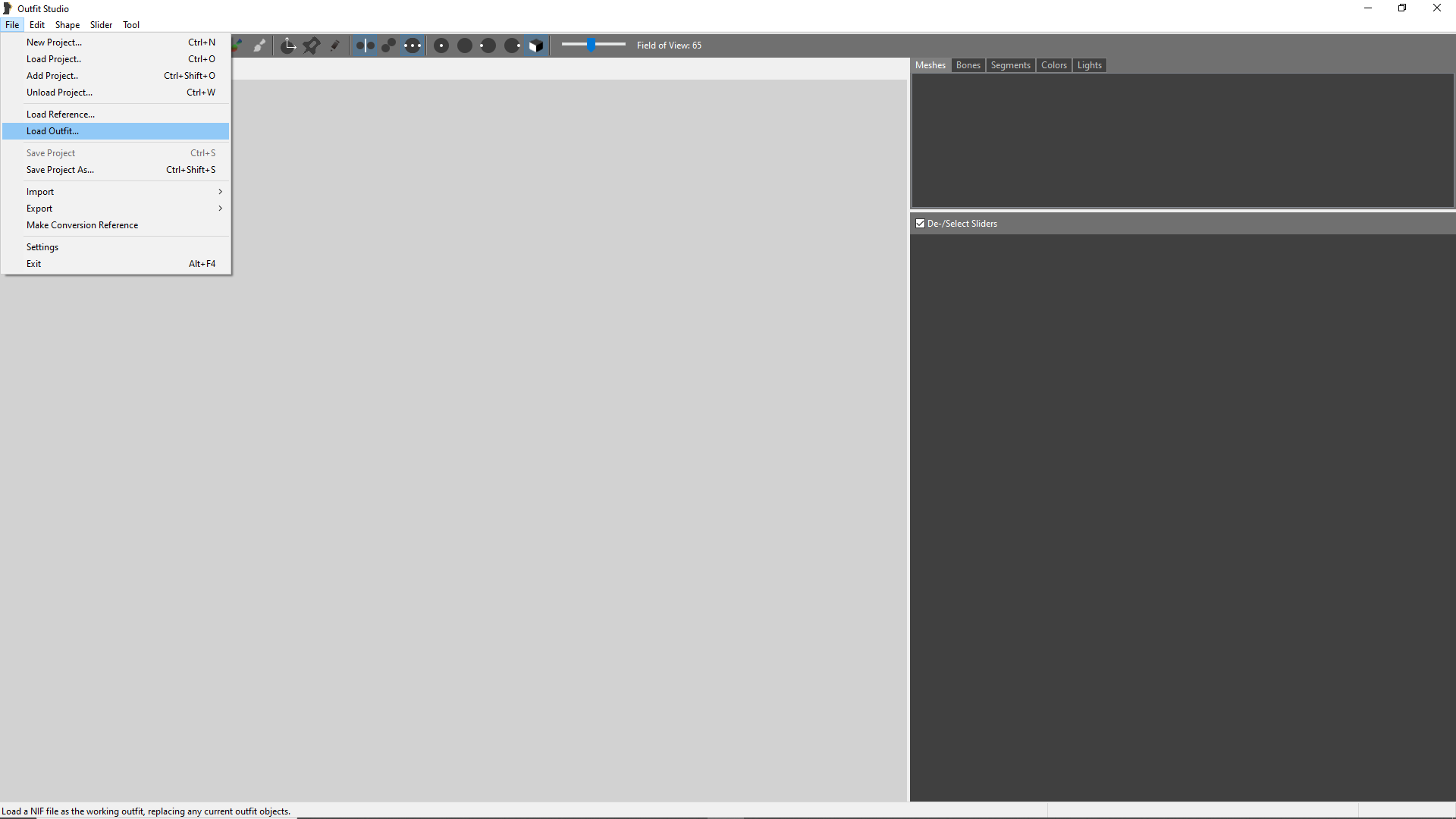Select the vertex edit pencil tool

click(x=335, y=45)
